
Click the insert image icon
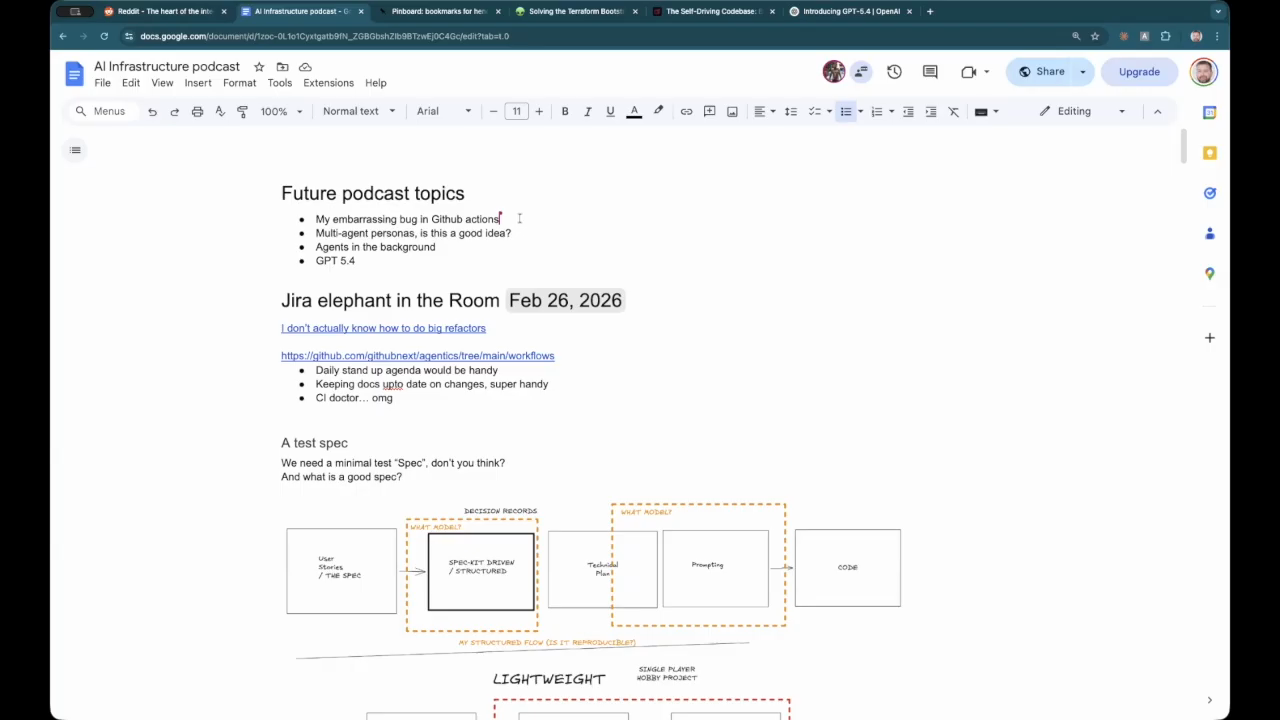click(x=732, y=111)
